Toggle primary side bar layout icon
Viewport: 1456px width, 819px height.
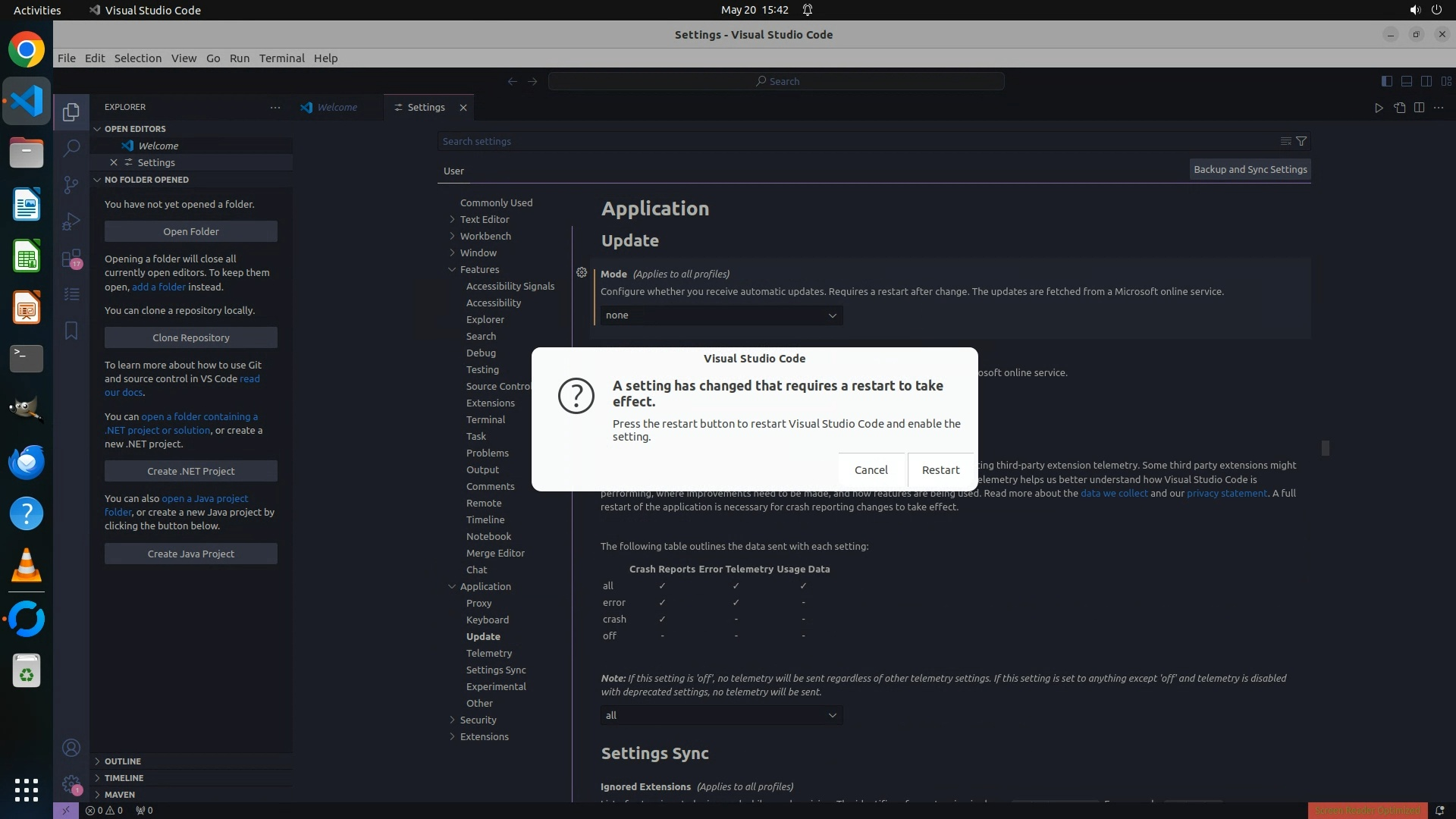(1386, 81)
